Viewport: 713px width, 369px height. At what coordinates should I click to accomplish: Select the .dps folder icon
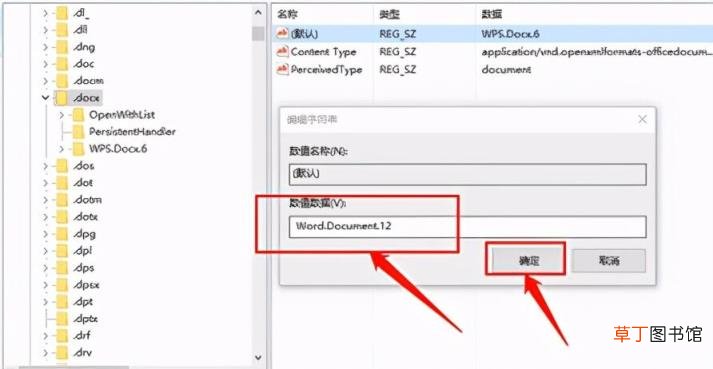(x=62, y=268)
